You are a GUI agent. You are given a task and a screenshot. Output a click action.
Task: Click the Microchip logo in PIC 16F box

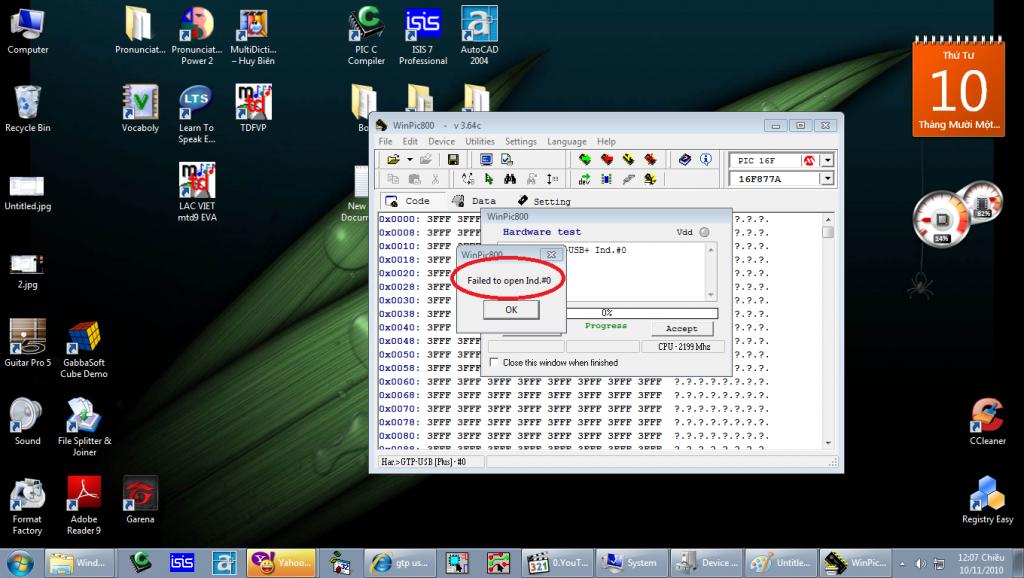click(809, 160)
